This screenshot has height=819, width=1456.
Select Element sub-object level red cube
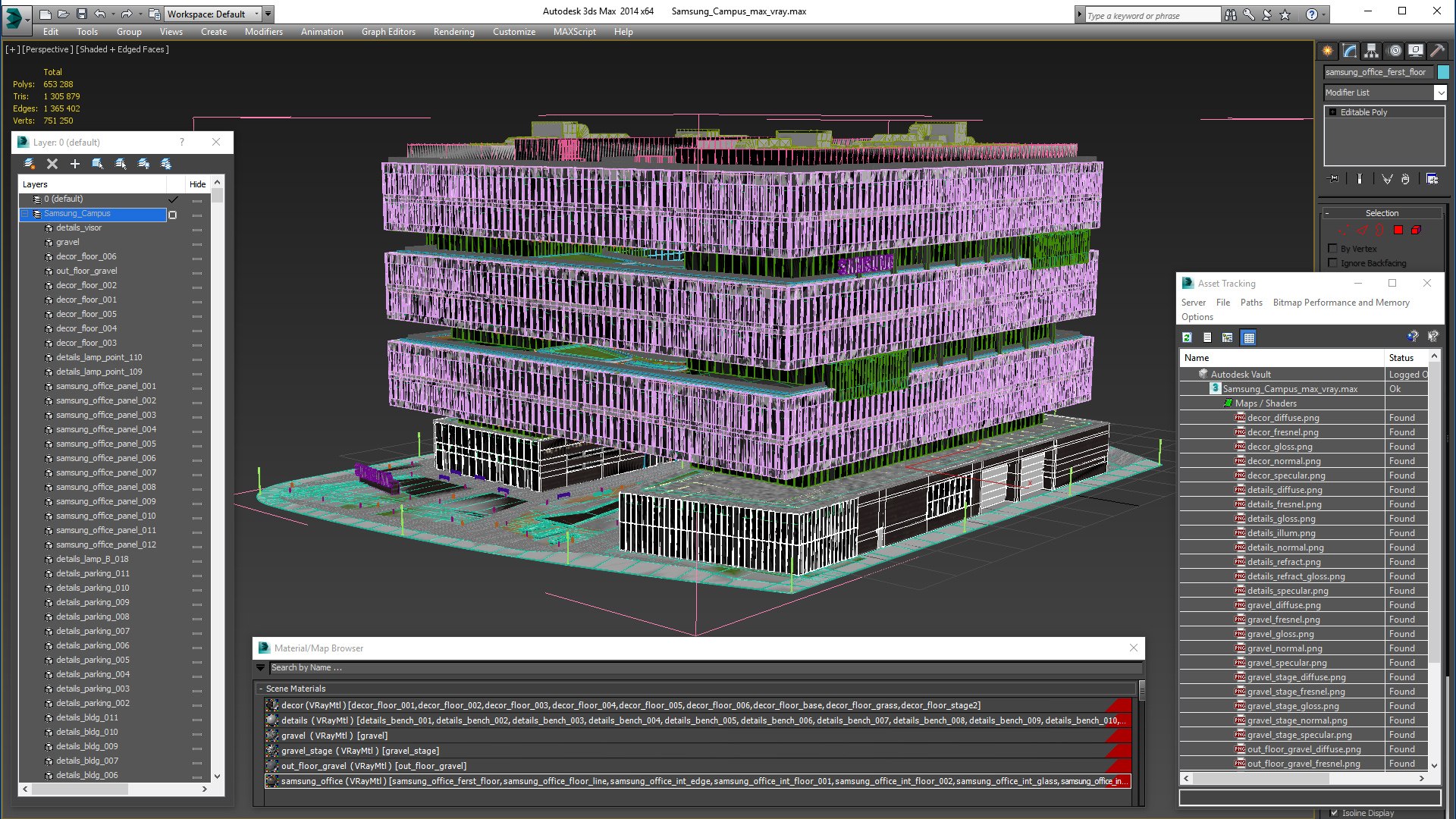(x=1416, y=230)
